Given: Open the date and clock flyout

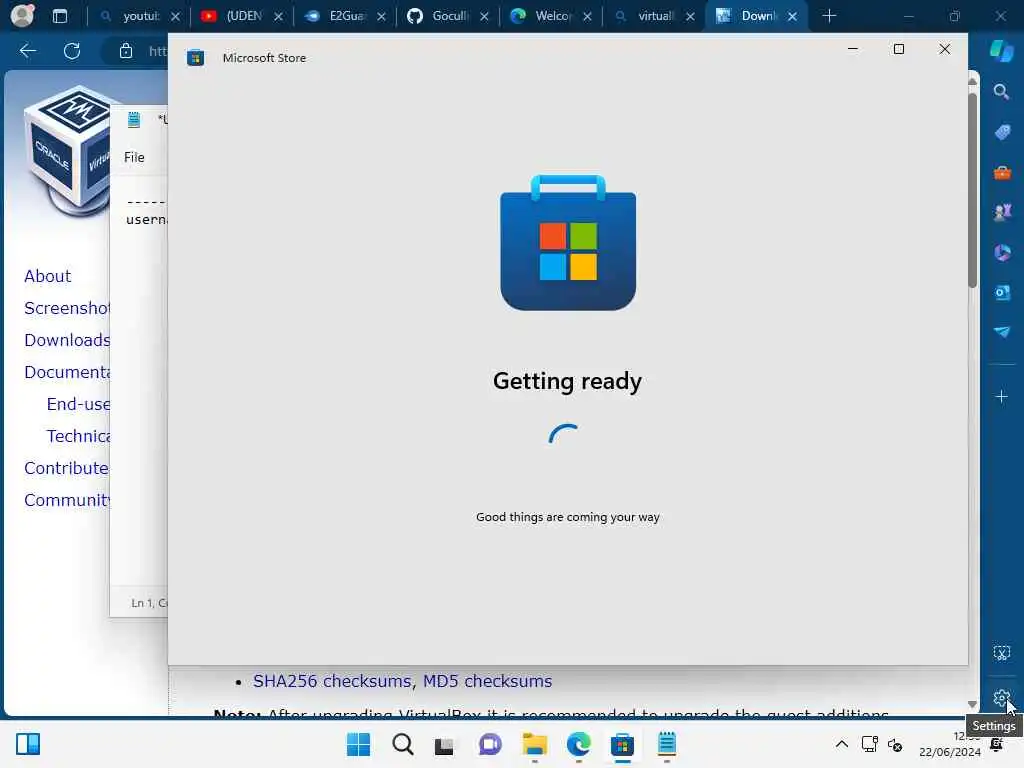Looking at the screenshot, I should point(950,744).
